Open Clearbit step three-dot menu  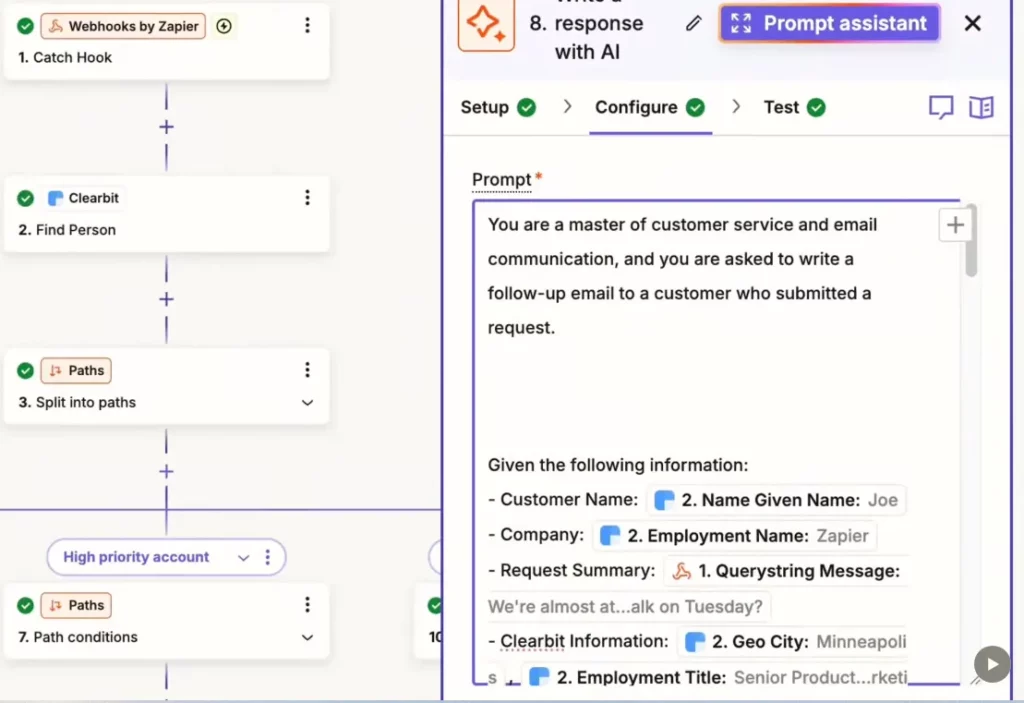tap(307, 198)
